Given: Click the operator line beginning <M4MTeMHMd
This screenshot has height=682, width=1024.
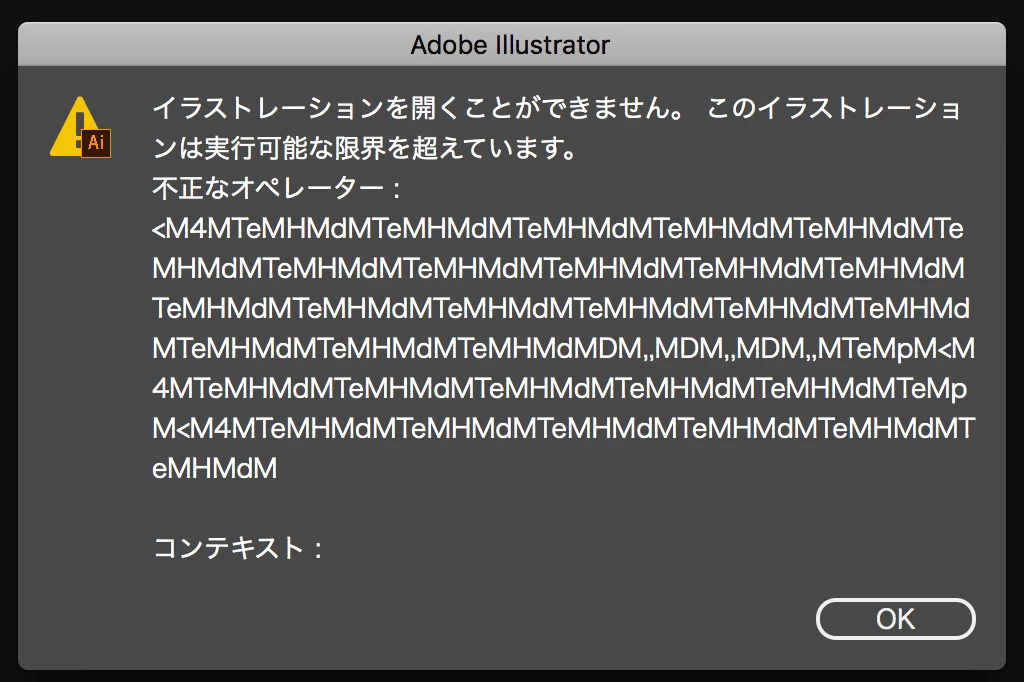Looking at the screenshot, I should coord(558,229).
